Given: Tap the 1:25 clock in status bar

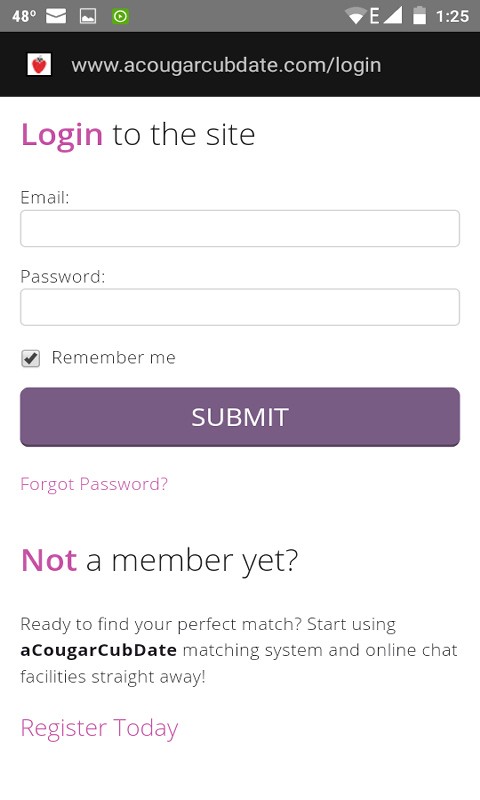Looking at the screenshot, I should (x=452, y=16).
